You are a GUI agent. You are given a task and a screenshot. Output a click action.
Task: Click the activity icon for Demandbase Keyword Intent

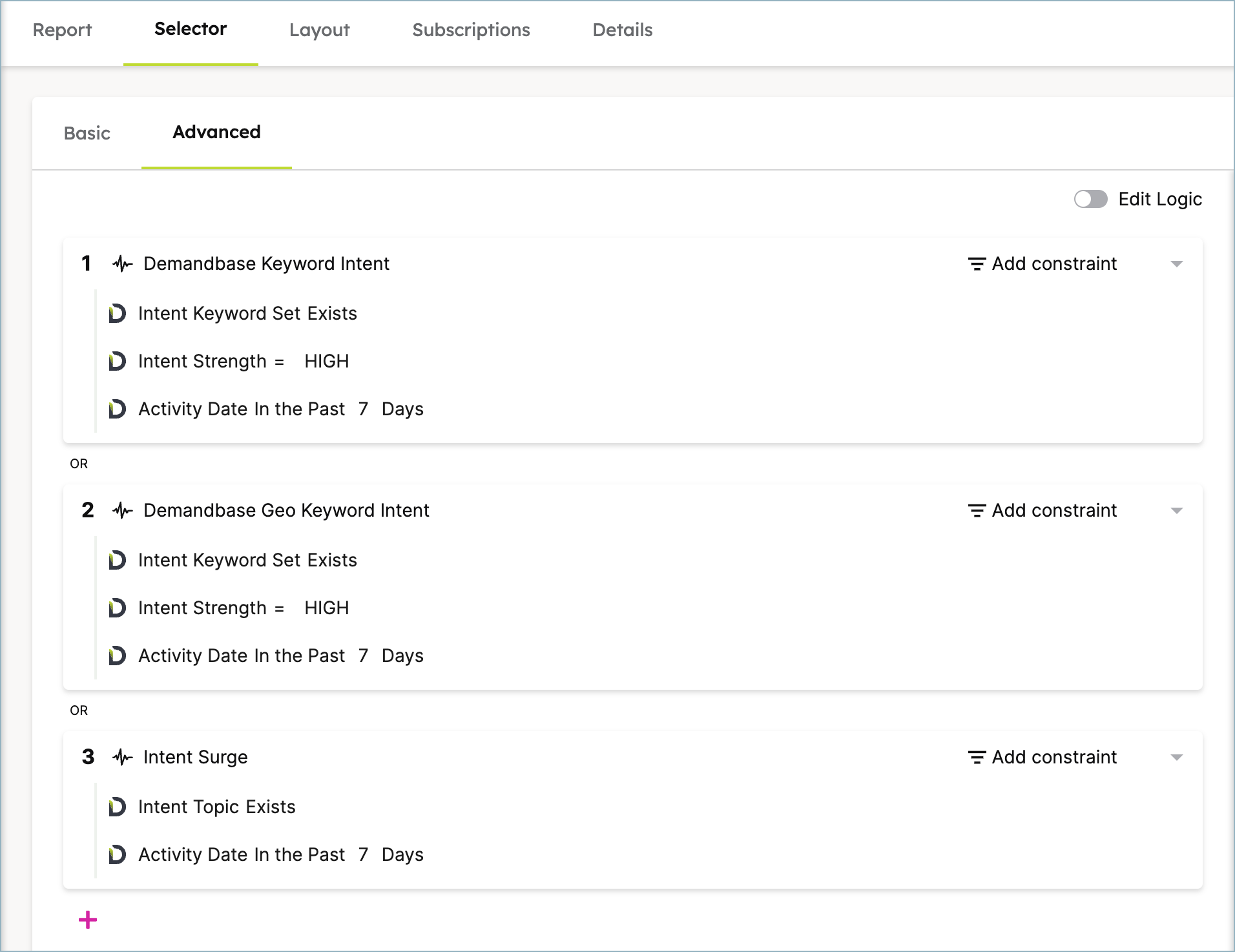[122, 264]
